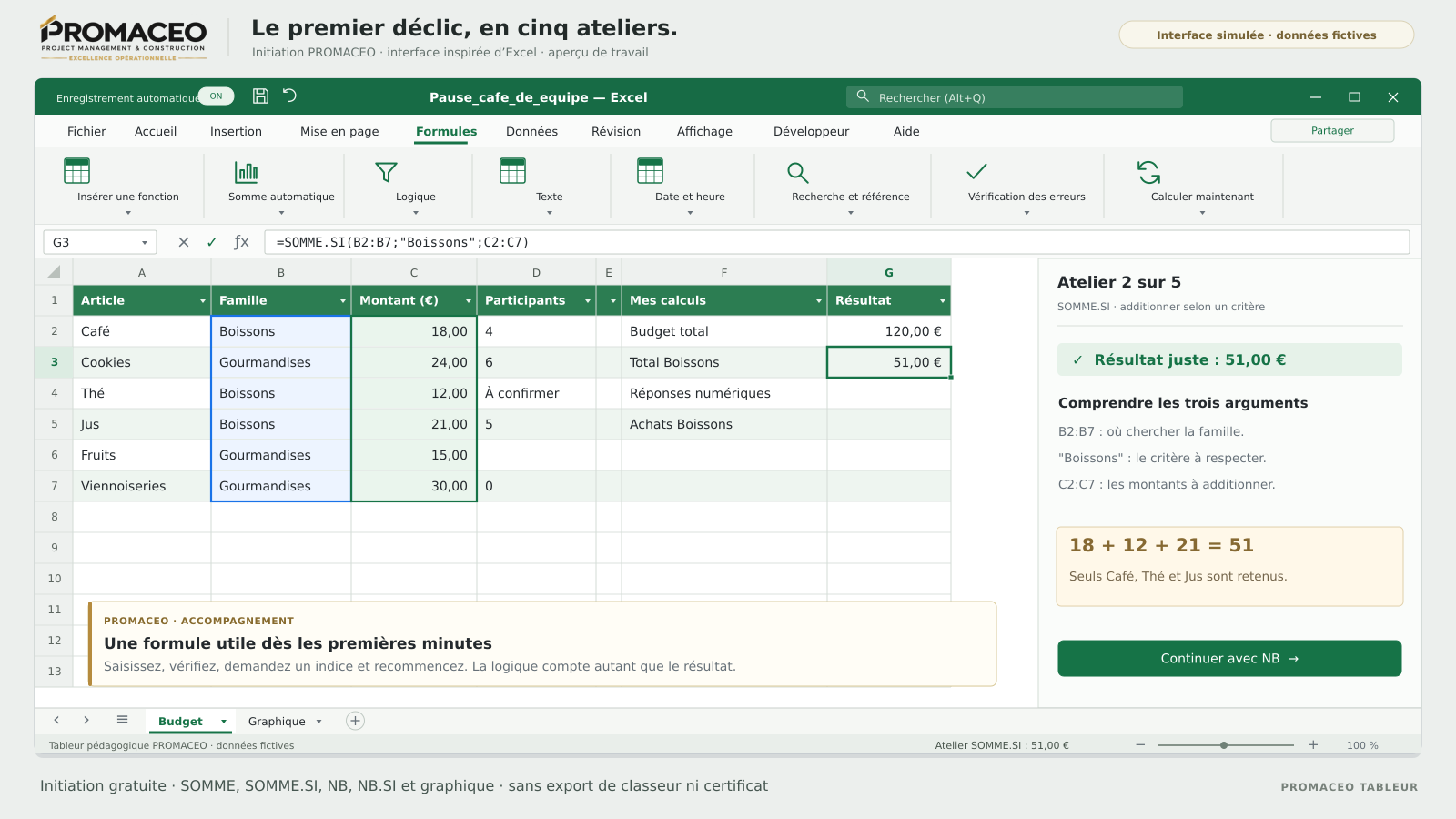This screenshot has width=1456, height=819.
Task: Open the Article column filter dropdown
Action: click(x=203, y=301)
